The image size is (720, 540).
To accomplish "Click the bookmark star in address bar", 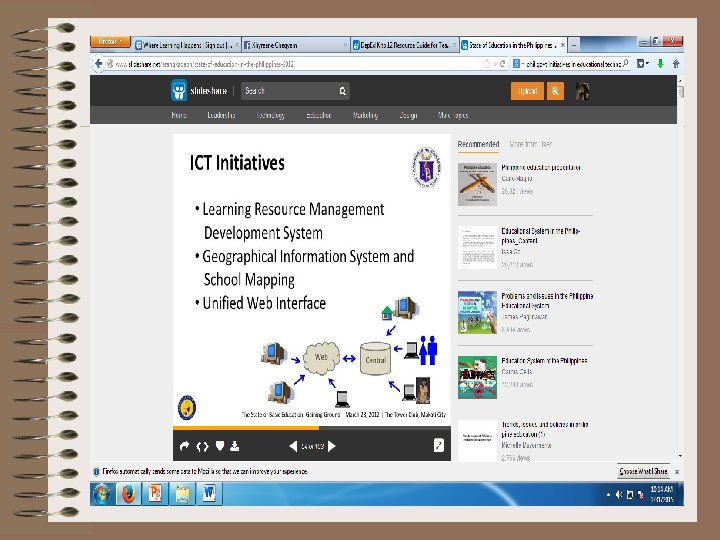I will pyautogui.click(x=487, y=64).
